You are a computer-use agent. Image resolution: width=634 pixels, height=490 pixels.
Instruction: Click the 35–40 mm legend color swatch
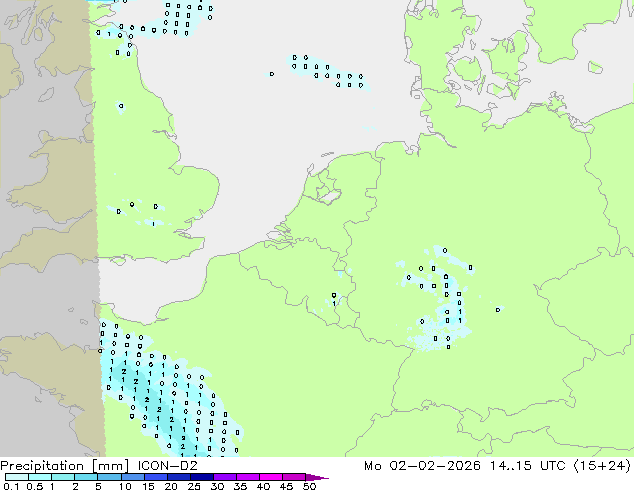[x=247, y=477]
